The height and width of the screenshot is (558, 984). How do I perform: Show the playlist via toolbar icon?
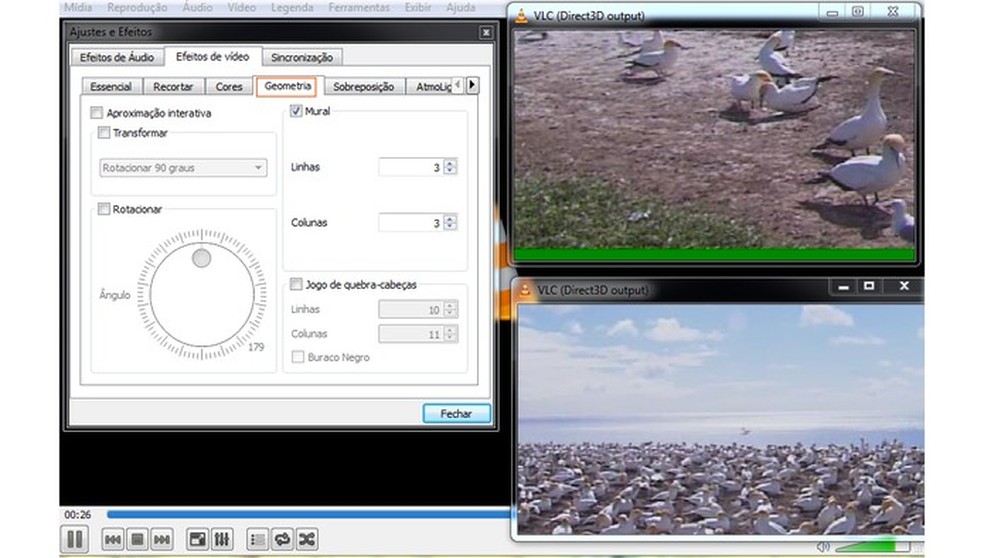258,540
